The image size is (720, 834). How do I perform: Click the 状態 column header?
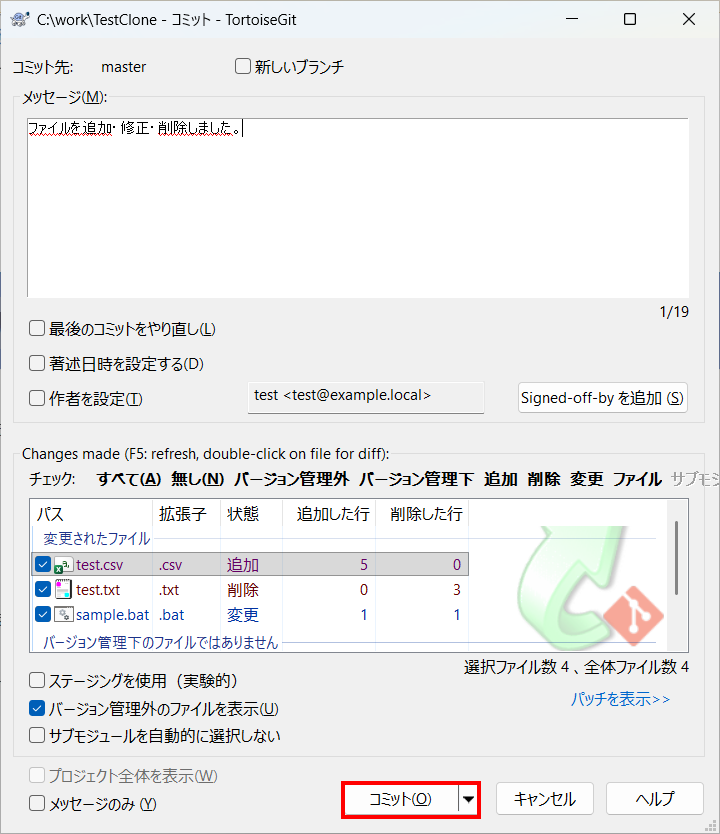pos(243,514)
